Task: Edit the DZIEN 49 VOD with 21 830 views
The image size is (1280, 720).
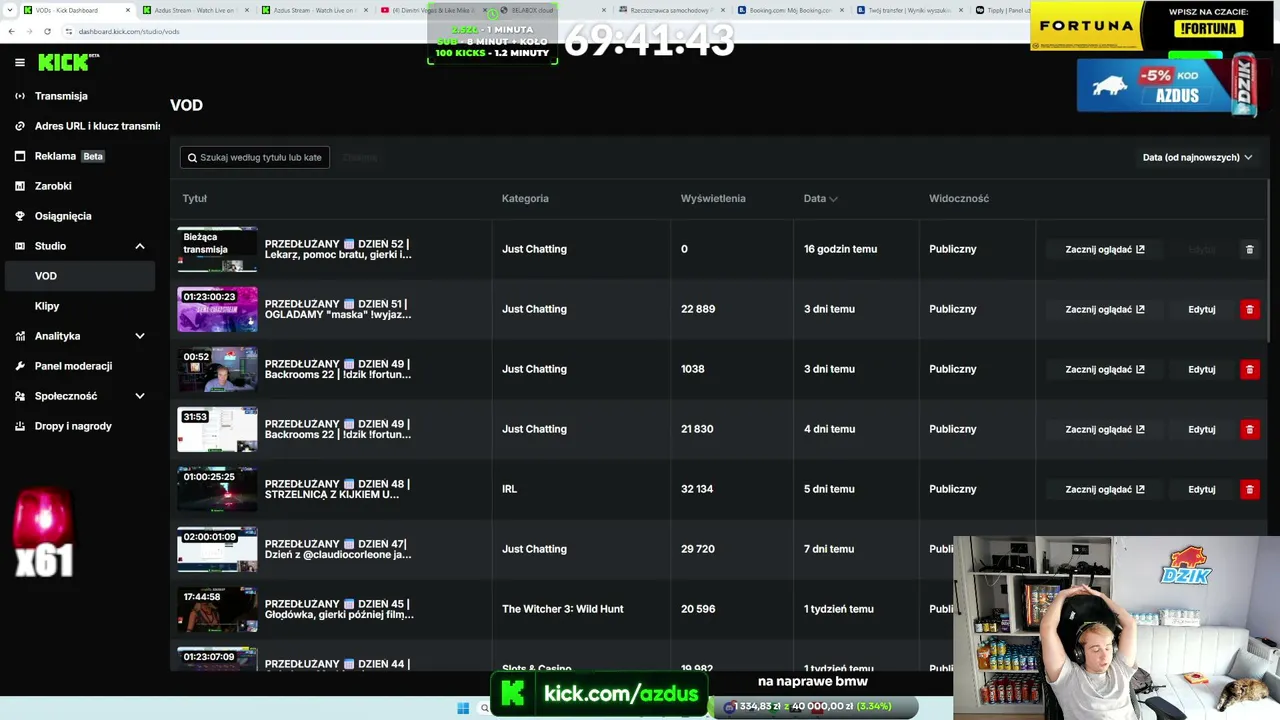Action: click(x=1202, y=429)
